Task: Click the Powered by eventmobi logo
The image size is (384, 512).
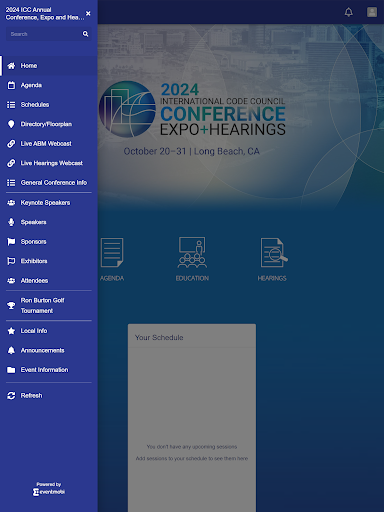Action: point(49,489)
